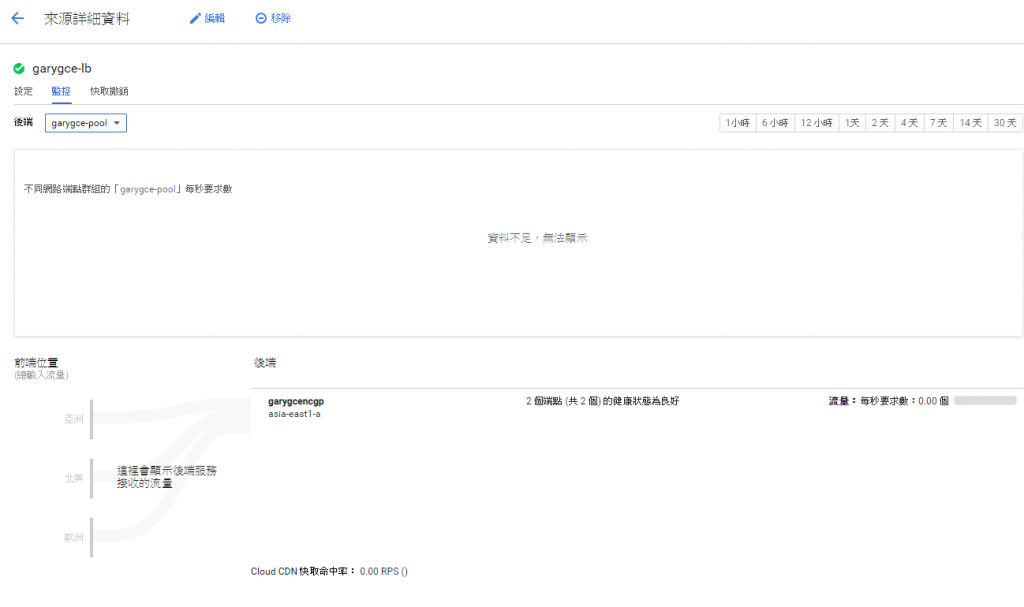Click the 來源詳細資料 page title

[87, 18]
